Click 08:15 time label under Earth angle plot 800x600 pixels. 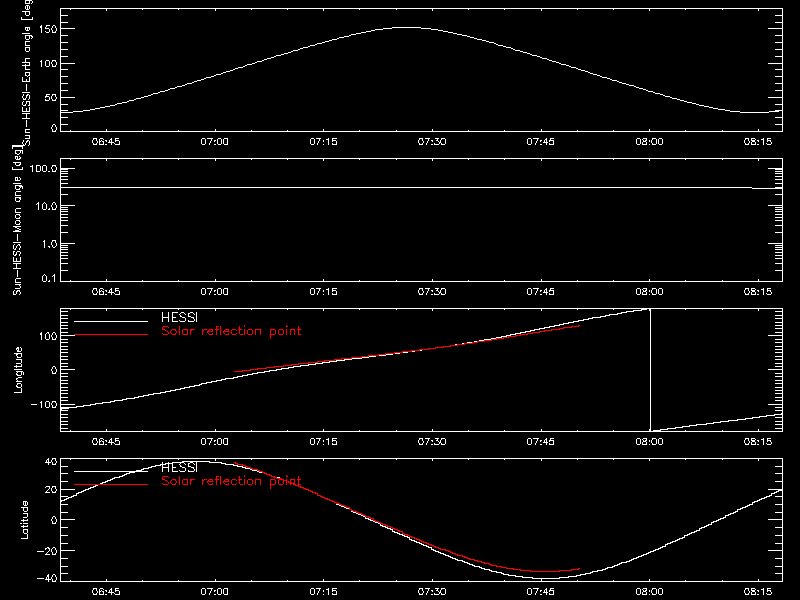(x=758, y=142)
